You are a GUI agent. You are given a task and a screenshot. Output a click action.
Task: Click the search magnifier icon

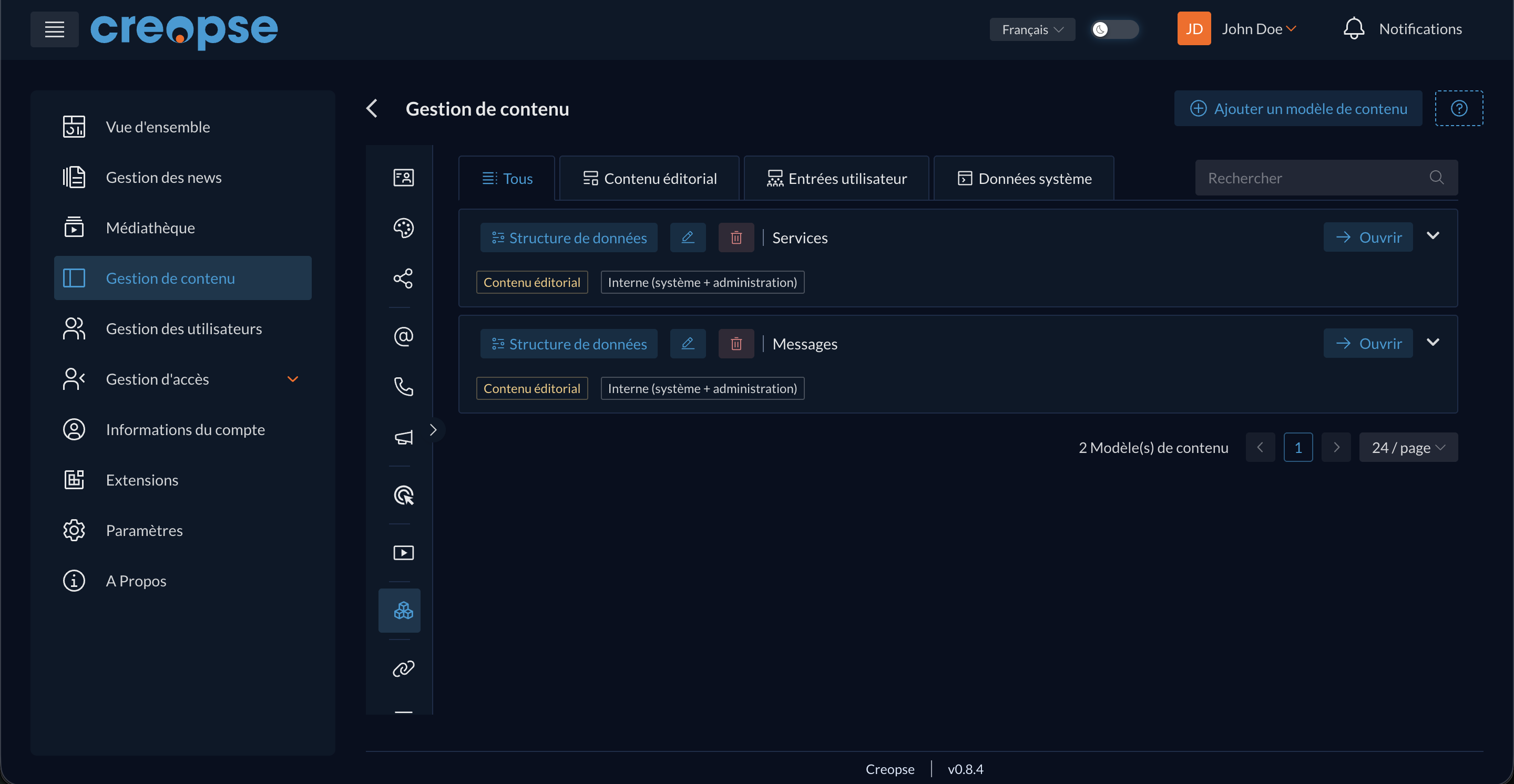tap(1436, 178)
